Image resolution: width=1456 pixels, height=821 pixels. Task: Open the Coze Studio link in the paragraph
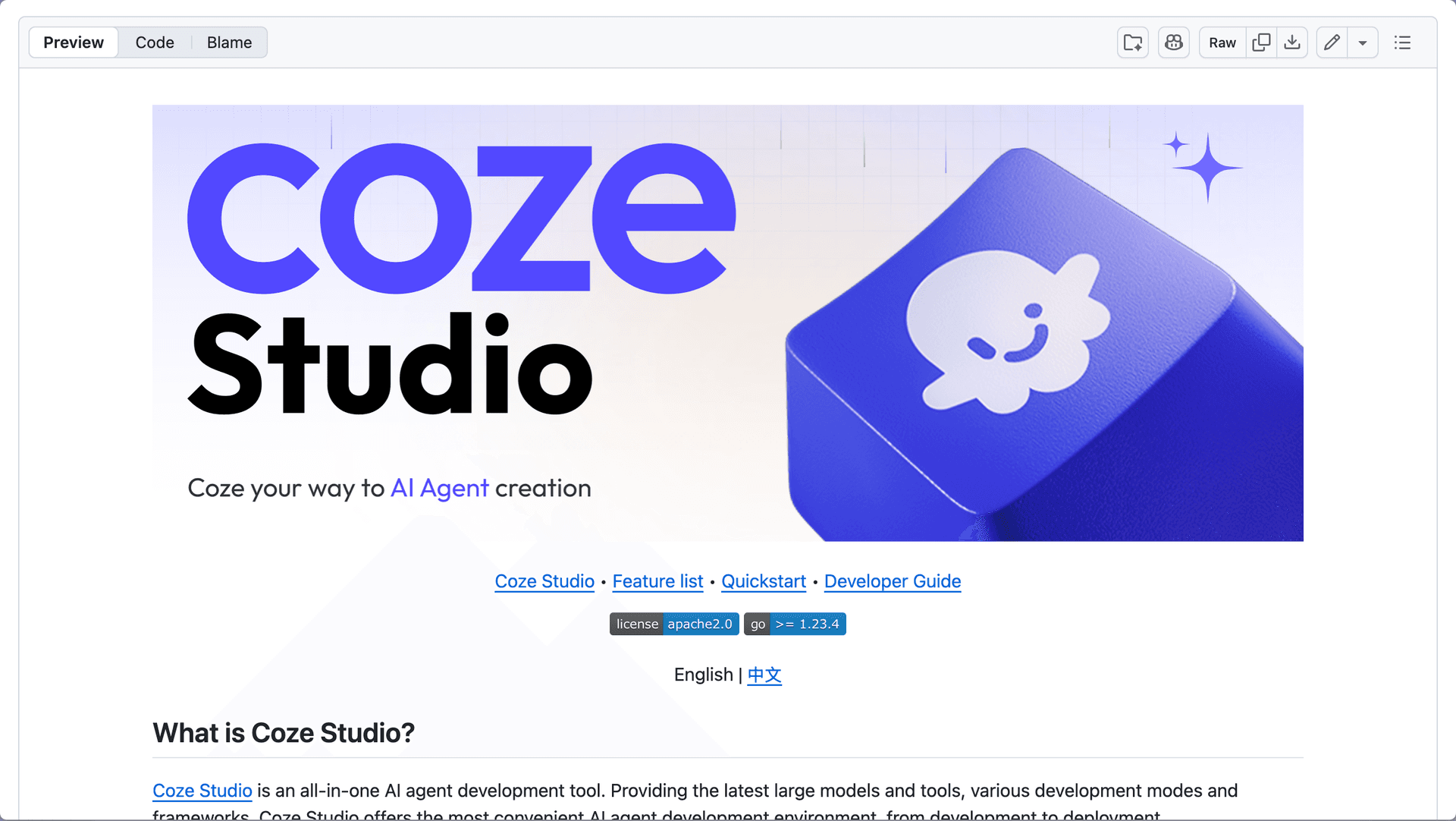(x=202, y=790)
